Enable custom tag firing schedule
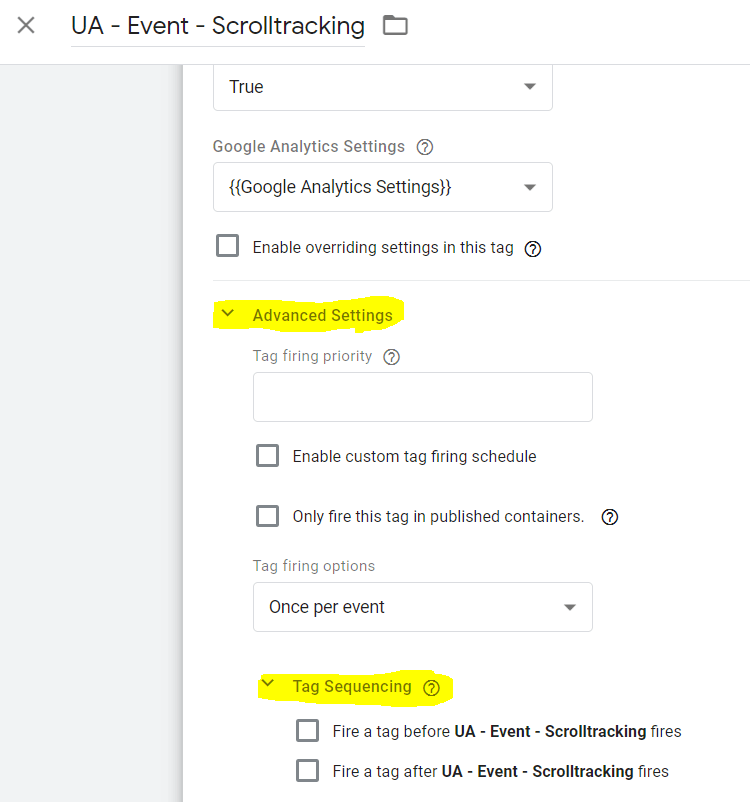 point(267,456)
